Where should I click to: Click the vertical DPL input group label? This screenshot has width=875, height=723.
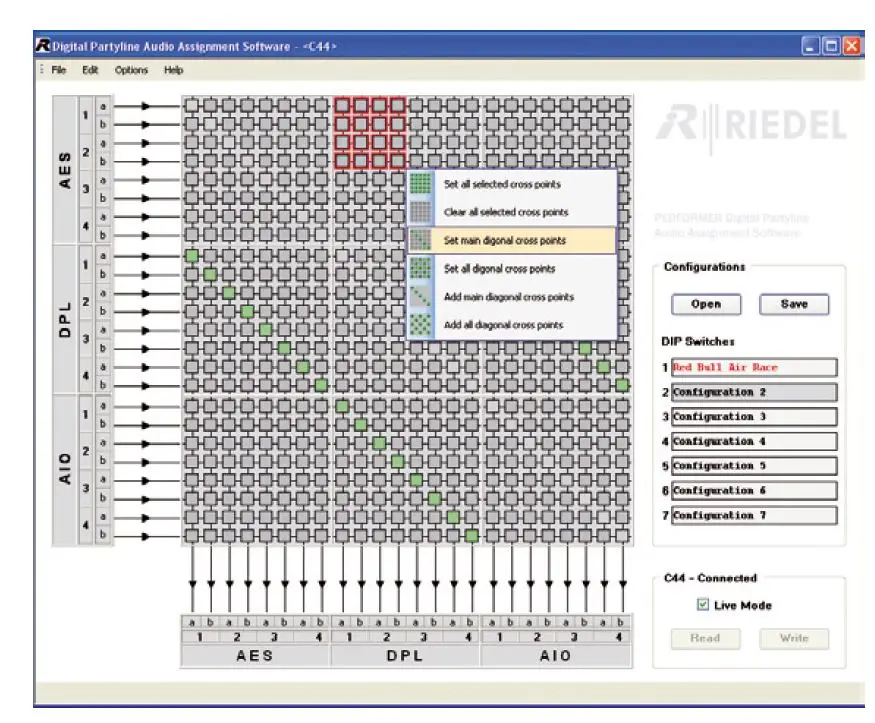click(x=65, y=320)
